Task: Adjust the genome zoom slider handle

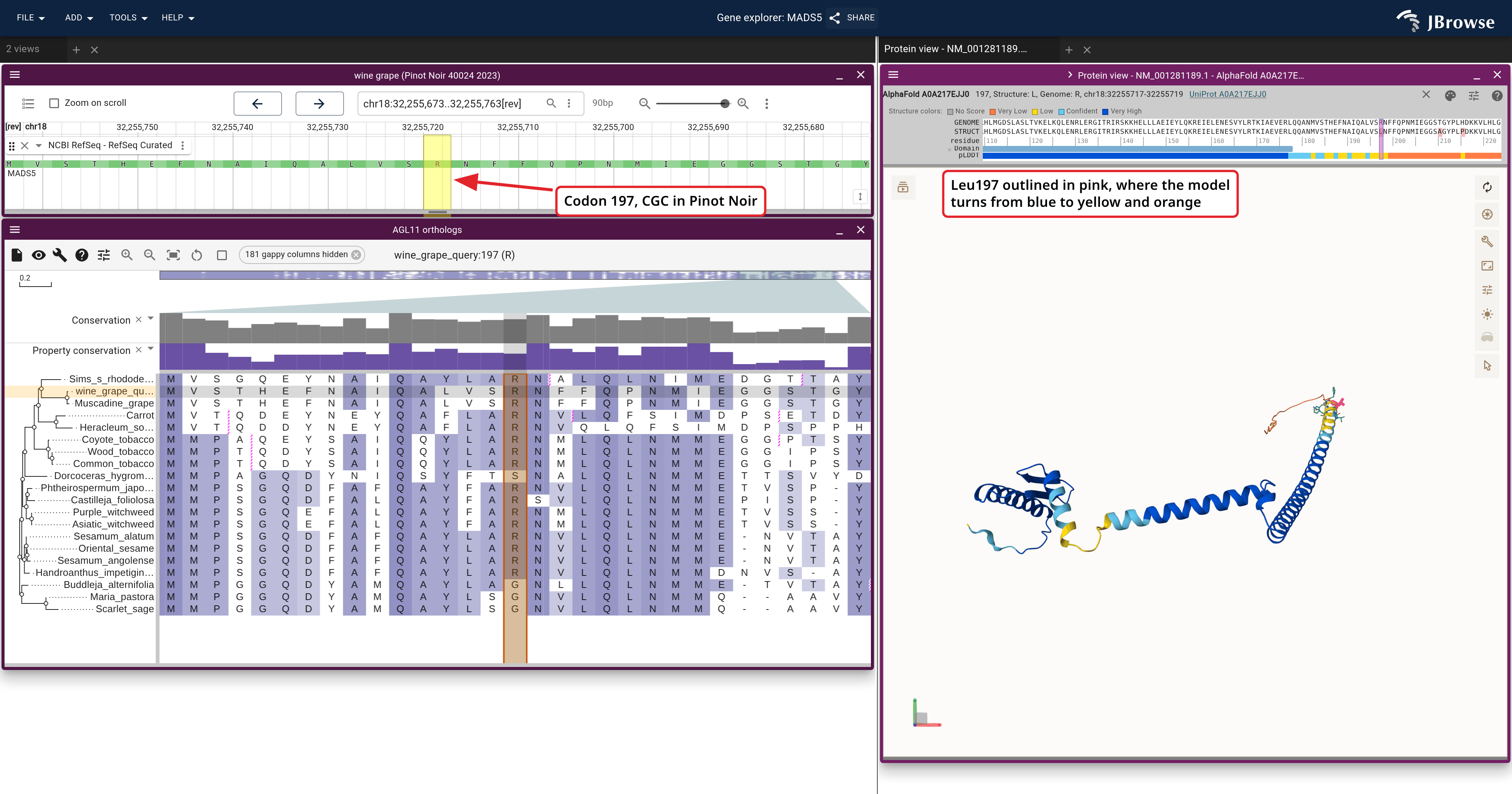Action: (x=725, y=103)
